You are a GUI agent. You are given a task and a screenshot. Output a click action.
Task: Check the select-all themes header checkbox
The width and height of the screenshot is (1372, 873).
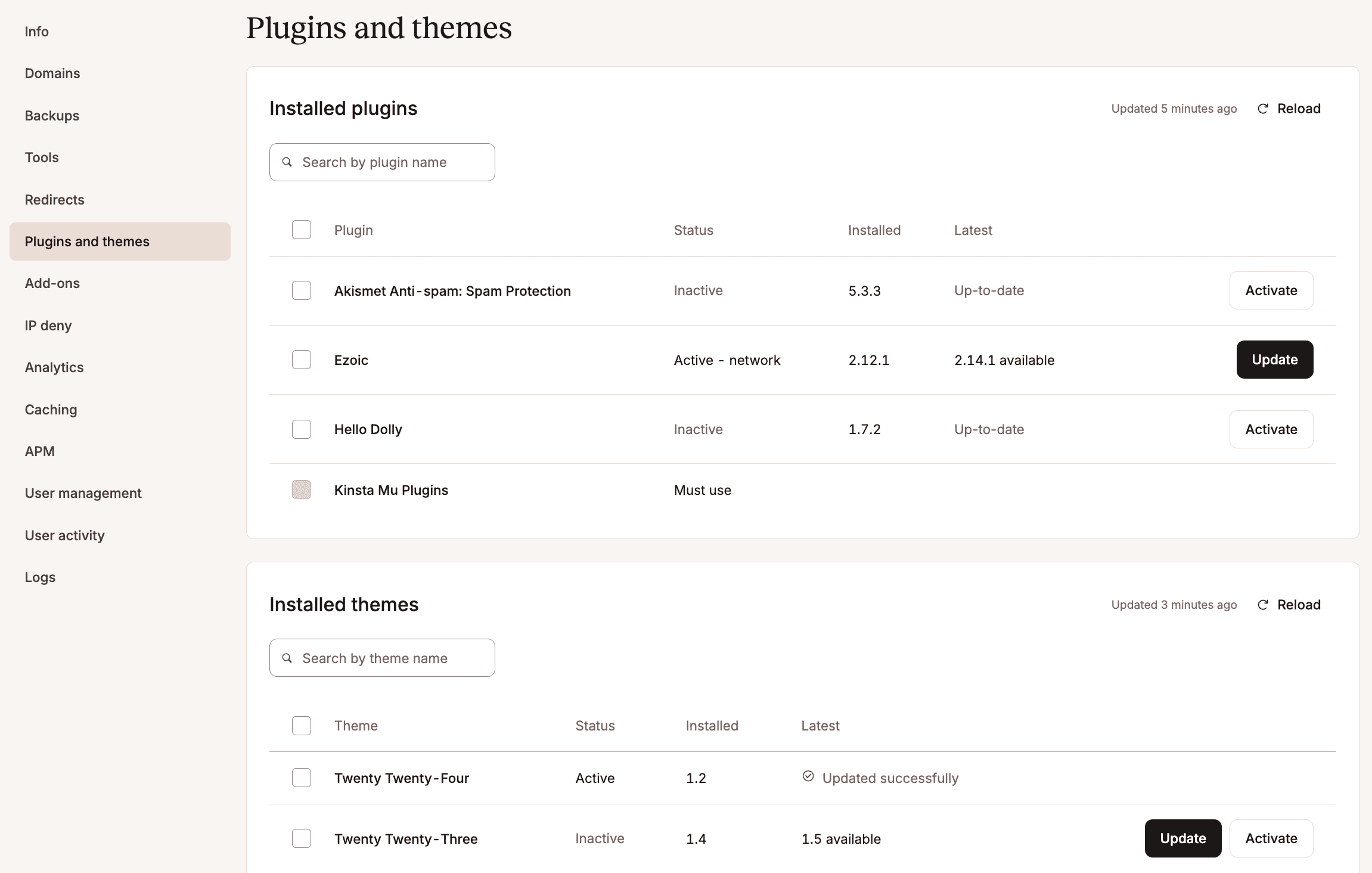(302, 726)
